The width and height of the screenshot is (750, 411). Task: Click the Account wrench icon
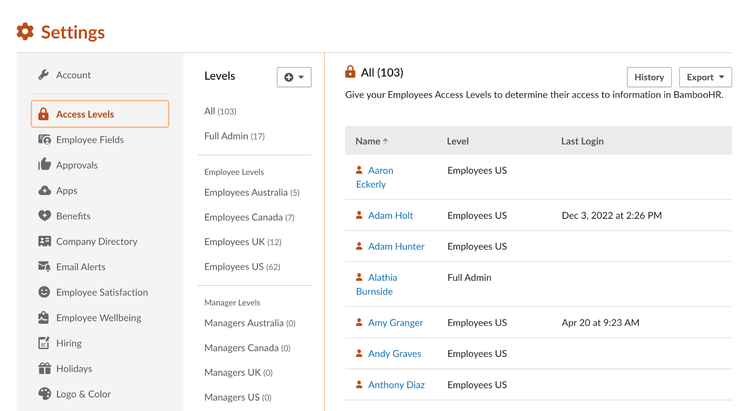click(44, 75)
